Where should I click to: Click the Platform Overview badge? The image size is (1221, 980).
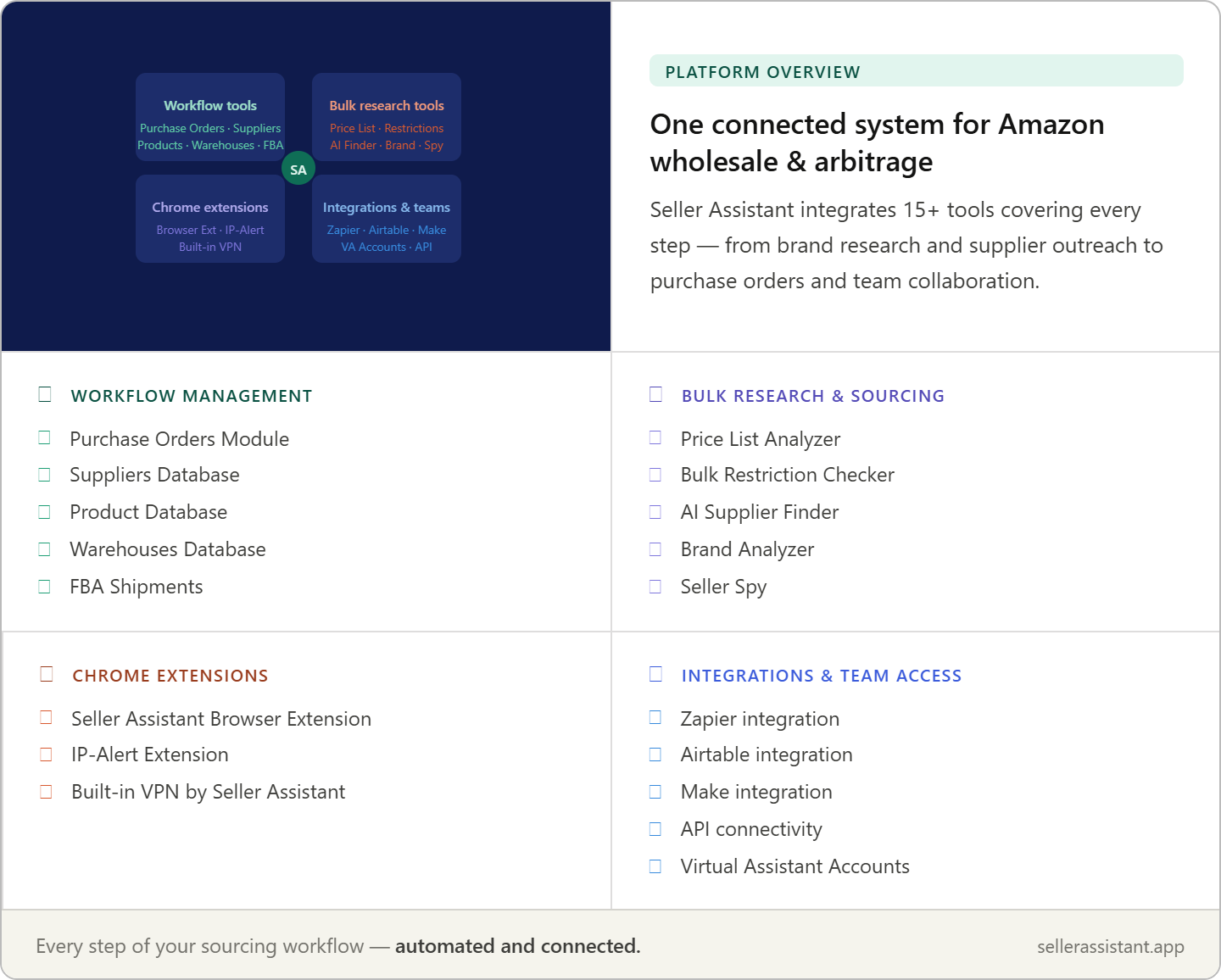pos(917,71)
